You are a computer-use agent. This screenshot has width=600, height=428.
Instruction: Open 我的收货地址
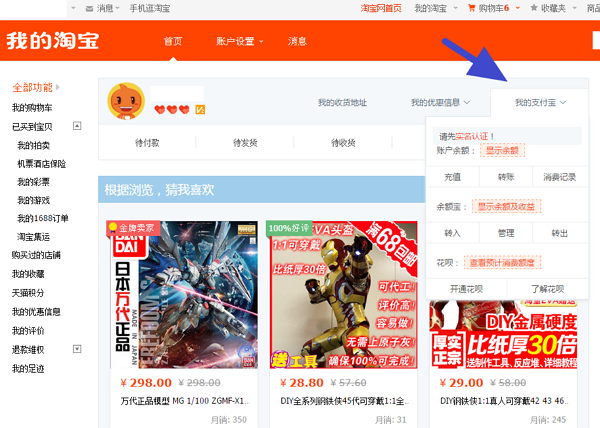(x=342, y=103)
